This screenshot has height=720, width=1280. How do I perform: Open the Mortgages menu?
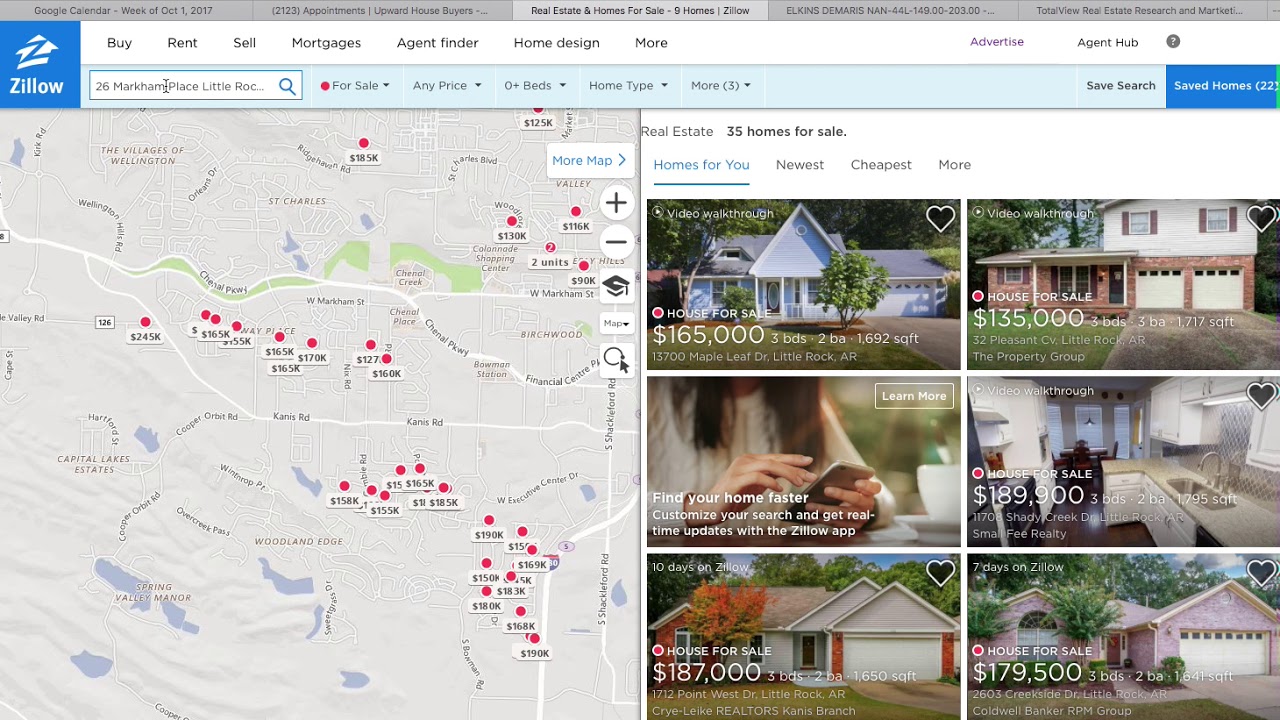pyautogui.click(x=326, y=43)
